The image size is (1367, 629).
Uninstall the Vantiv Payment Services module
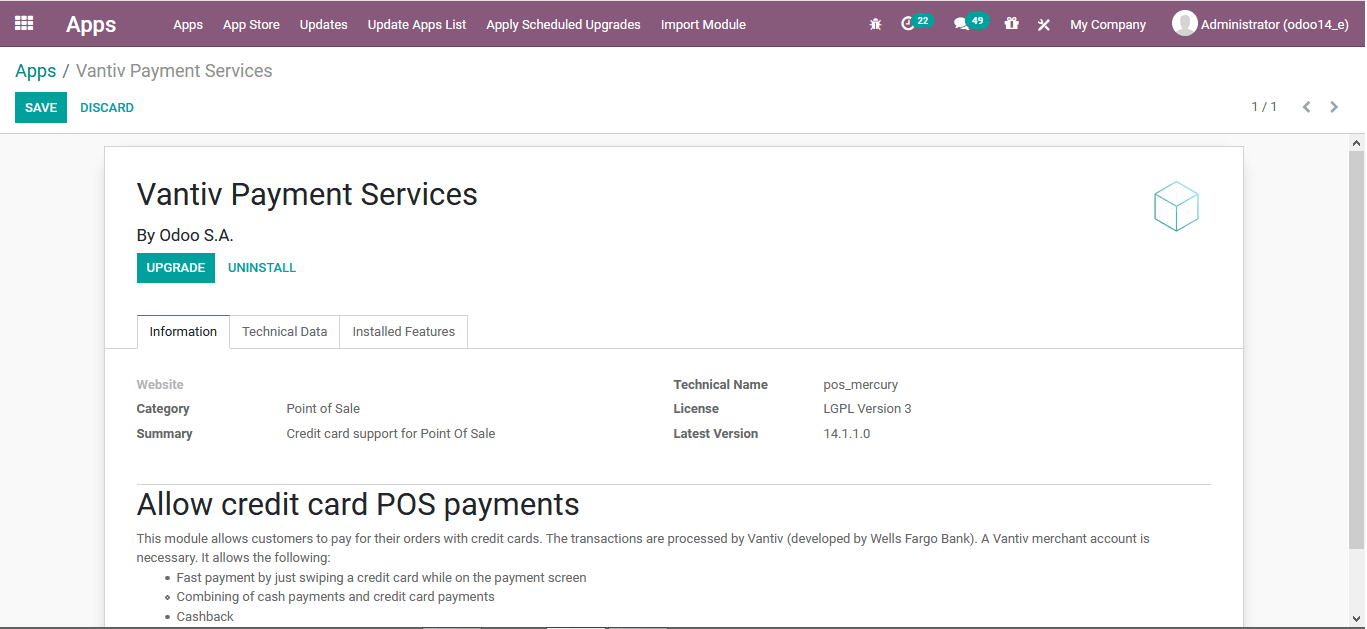tap(262, 267)
